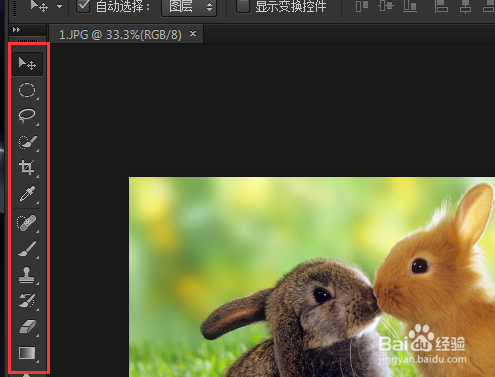Select the Quick Selection brush tool
495x377 pixels.
[27, 142]
